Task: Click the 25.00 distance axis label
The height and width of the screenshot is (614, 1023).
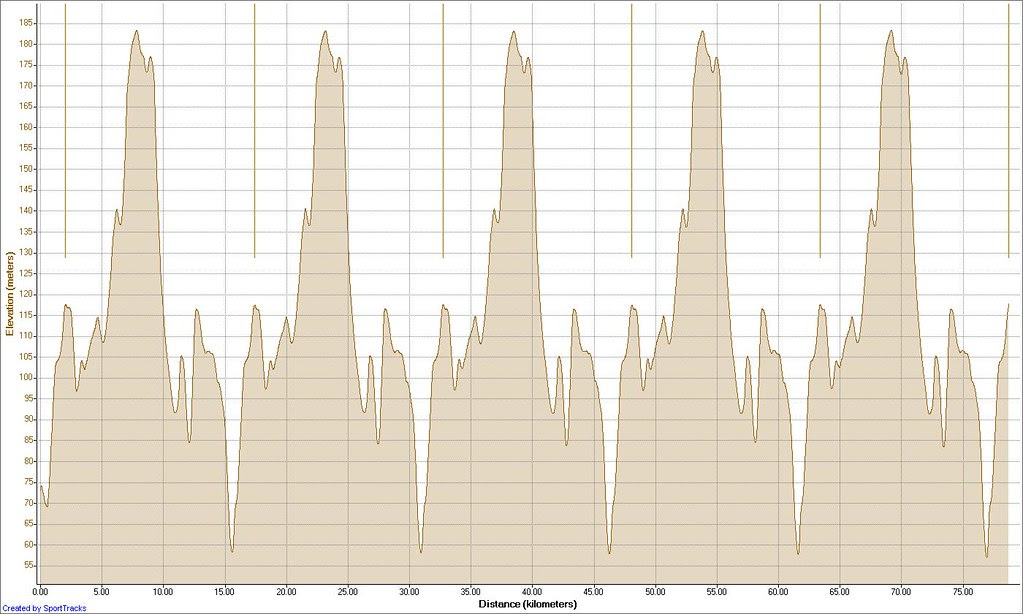Action: pyautogui.click(x=348, y=592)
